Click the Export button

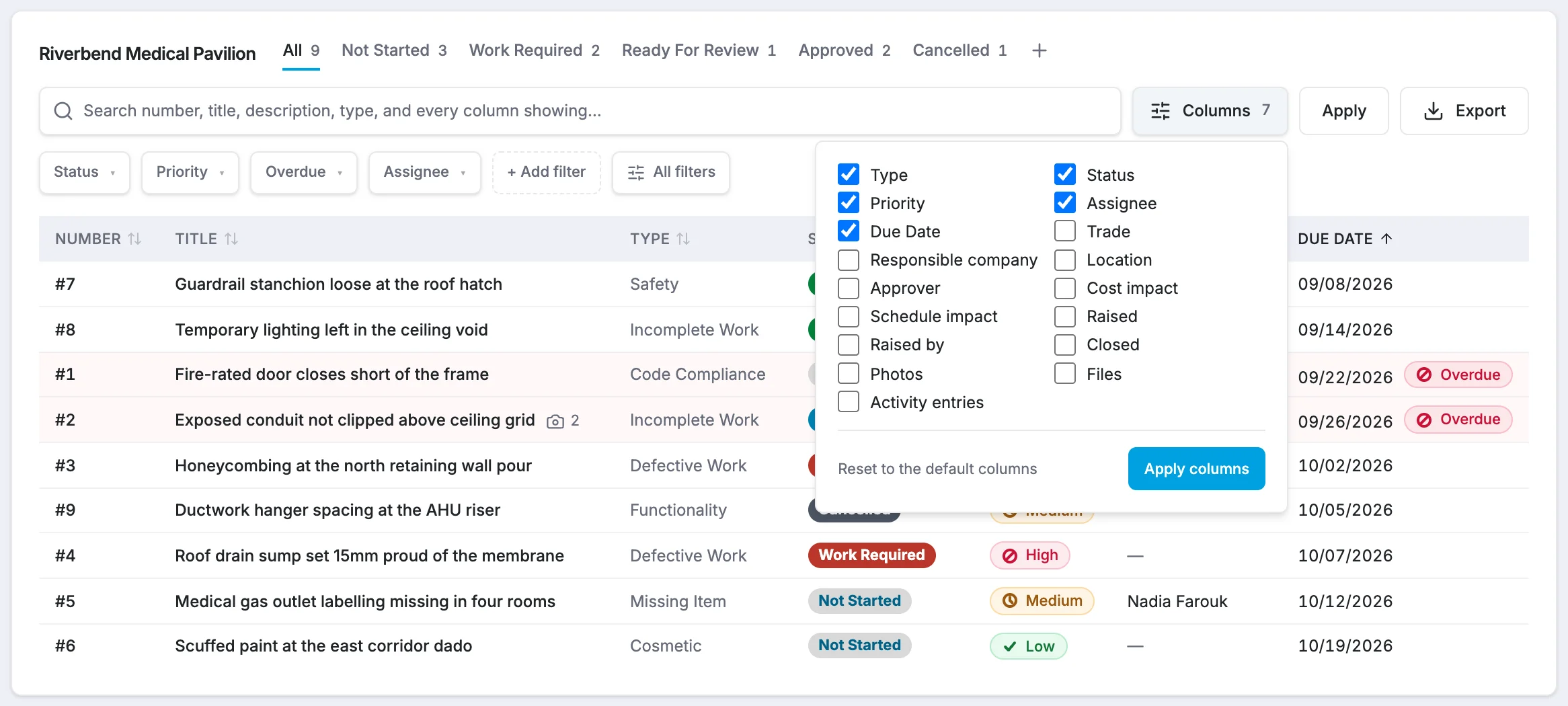click(x=1464, y=111)
